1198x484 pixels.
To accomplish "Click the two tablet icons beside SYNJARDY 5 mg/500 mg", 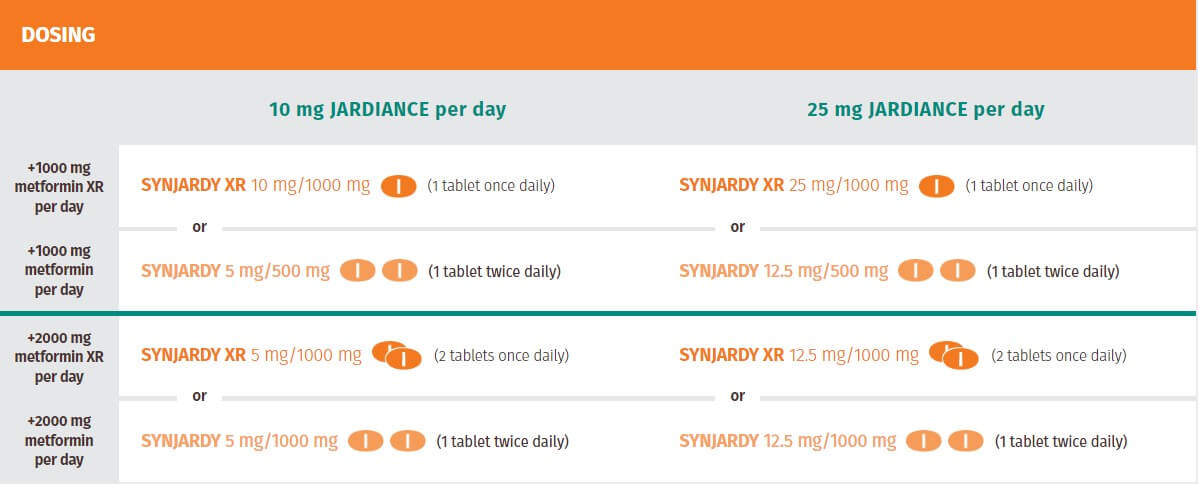I will click(x=378, y=271).
